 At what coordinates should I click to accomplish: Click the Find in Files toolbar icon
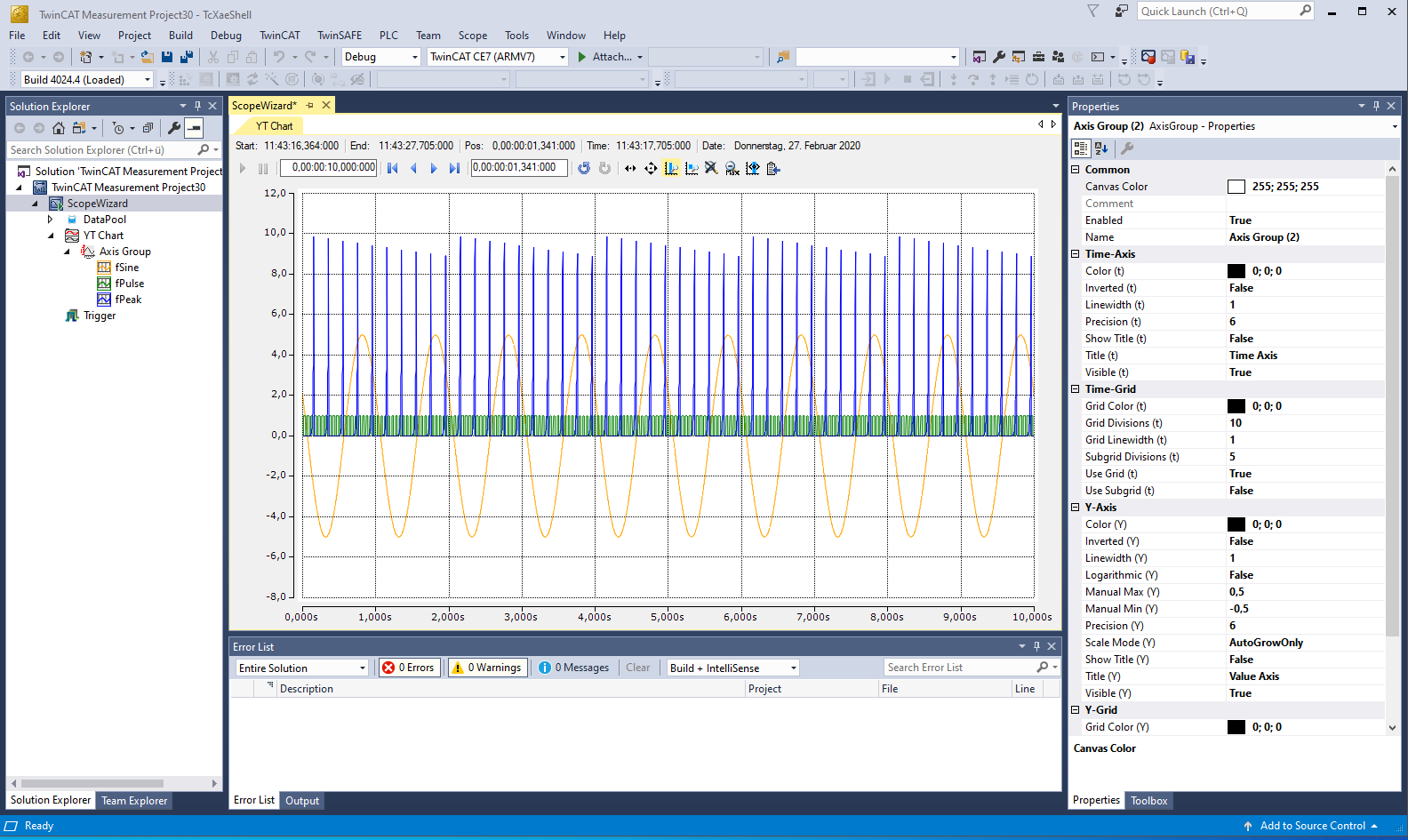(x=783, y=57)
